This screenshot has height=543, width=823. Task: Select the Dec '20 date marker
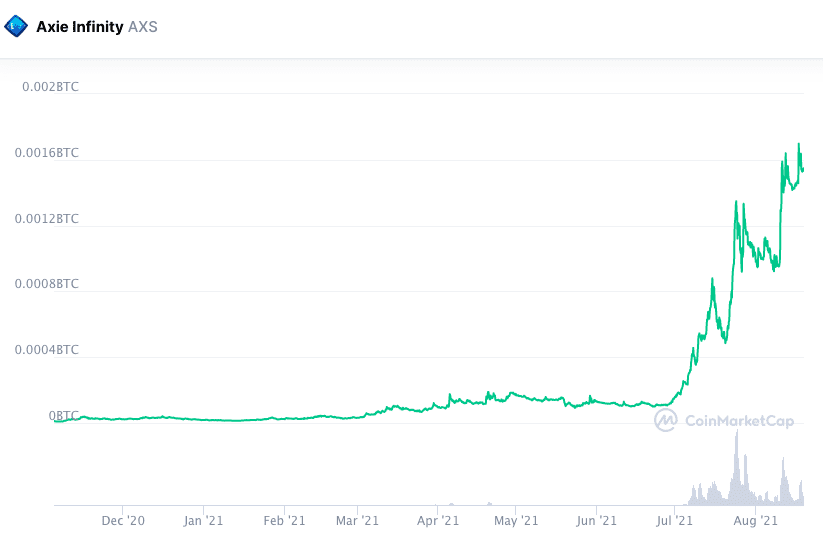124,521
